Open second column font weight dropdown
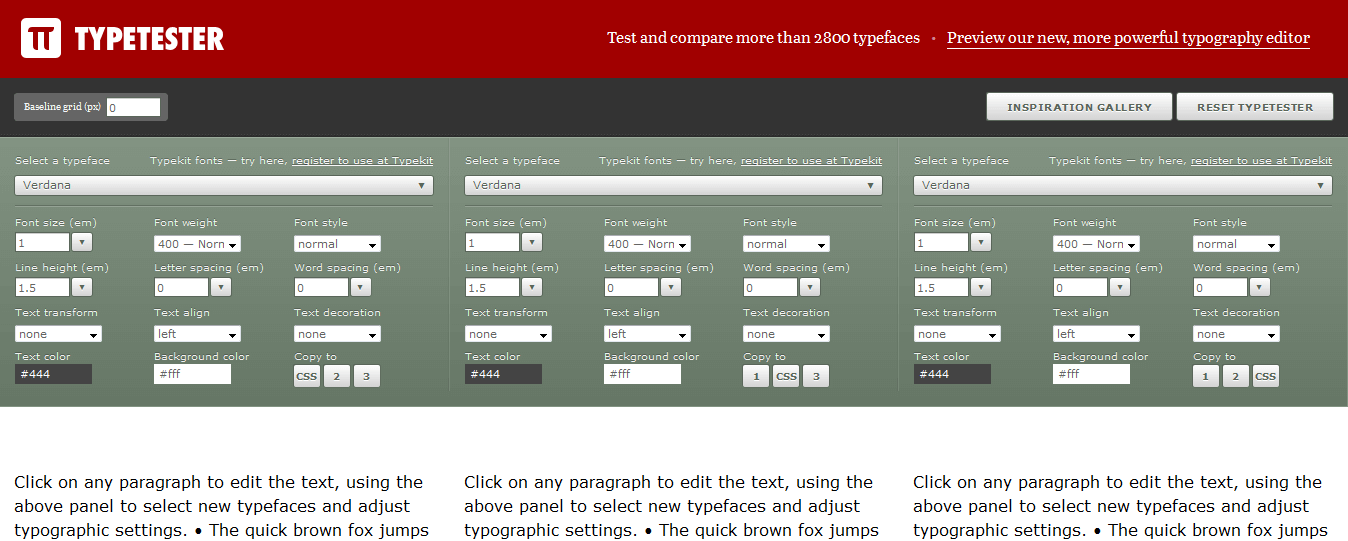Screen dimensions: 1348x541 pyautogui.click(x=647, y=244)
